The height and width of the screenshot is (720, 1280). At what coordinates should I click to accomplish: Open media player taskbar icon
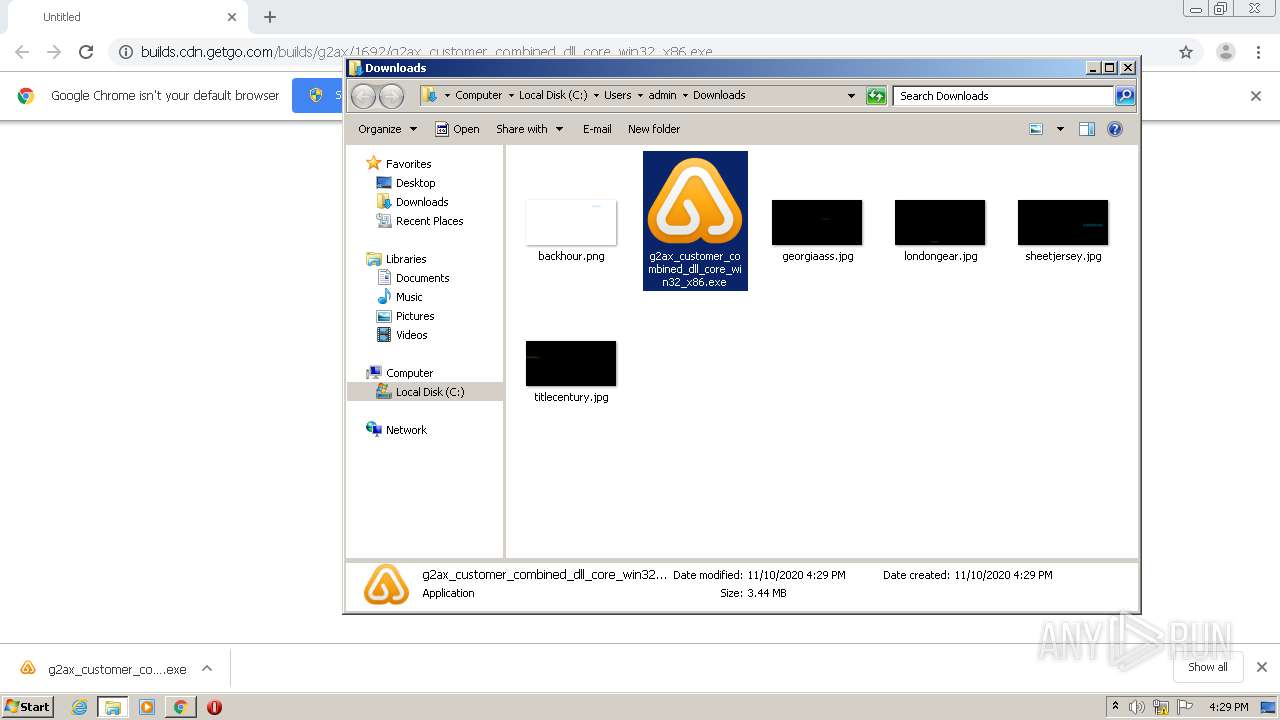tap(147, 707)
